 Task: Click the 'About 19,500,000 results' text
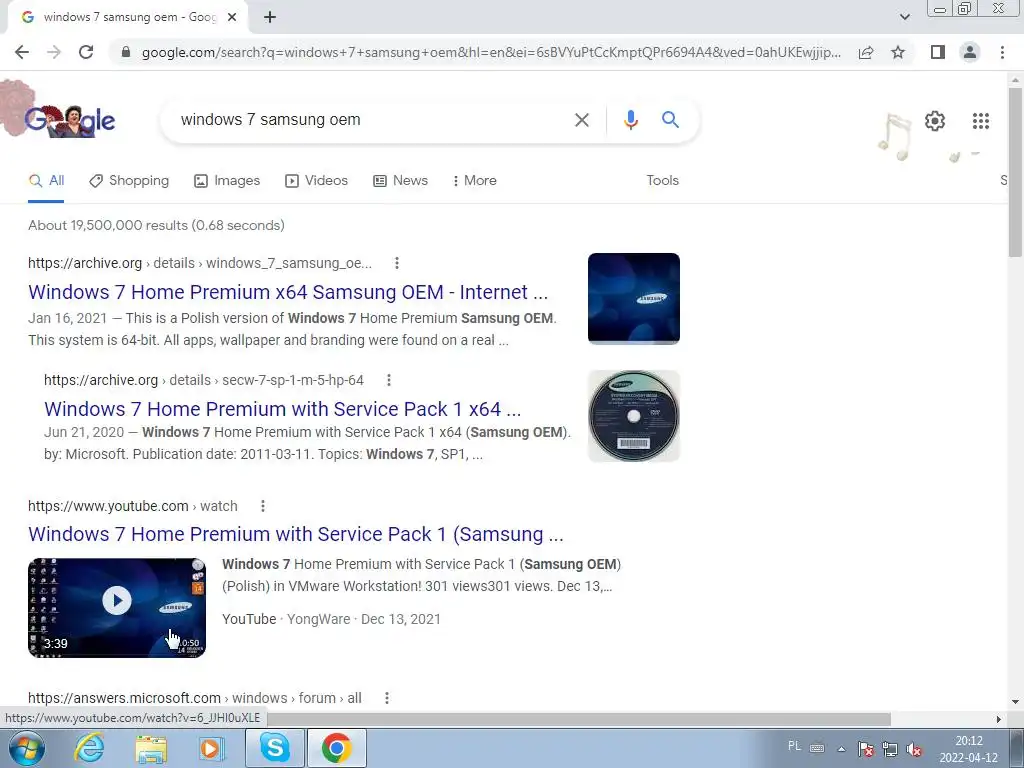tap(156, 225)
